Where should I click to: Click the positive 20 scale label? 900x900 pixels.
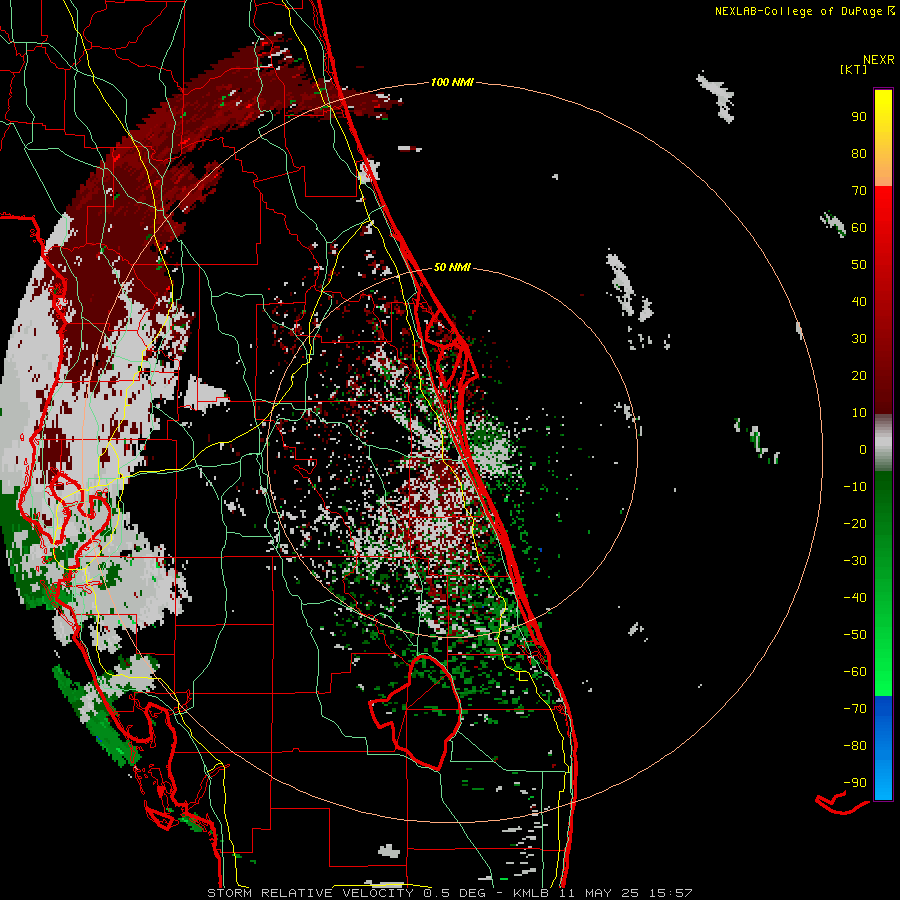click(859, 376)
